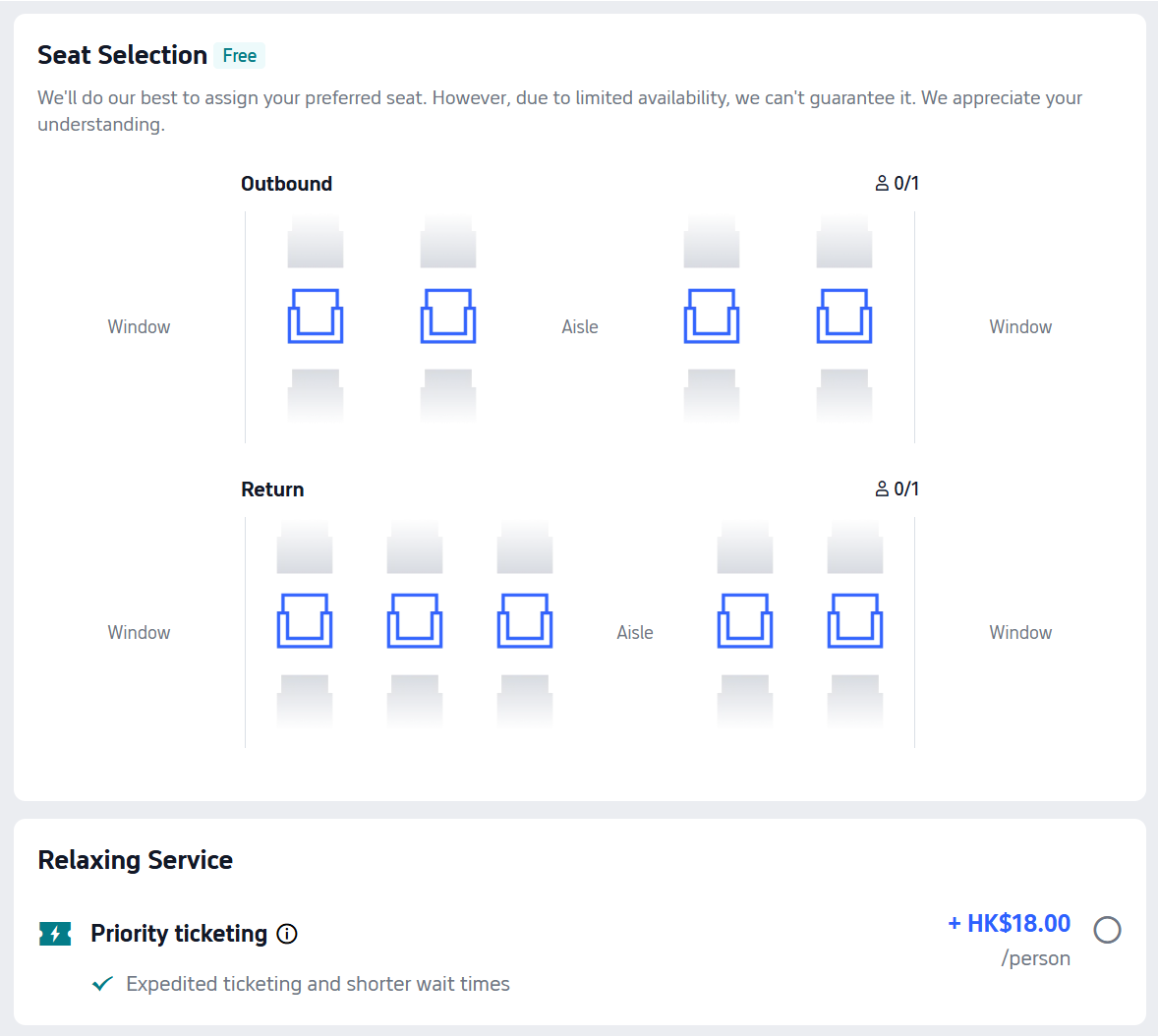Select the outbound right aisle seat
1158x1036 pixels.
tap(712, 317)
